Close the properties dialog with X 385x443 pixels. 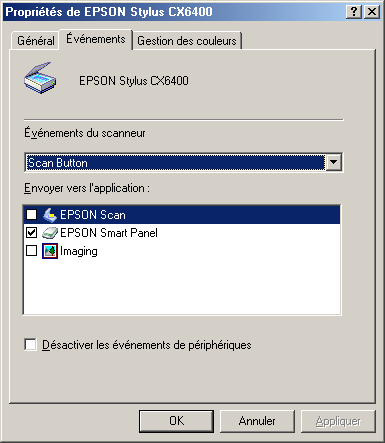[372, 12]
